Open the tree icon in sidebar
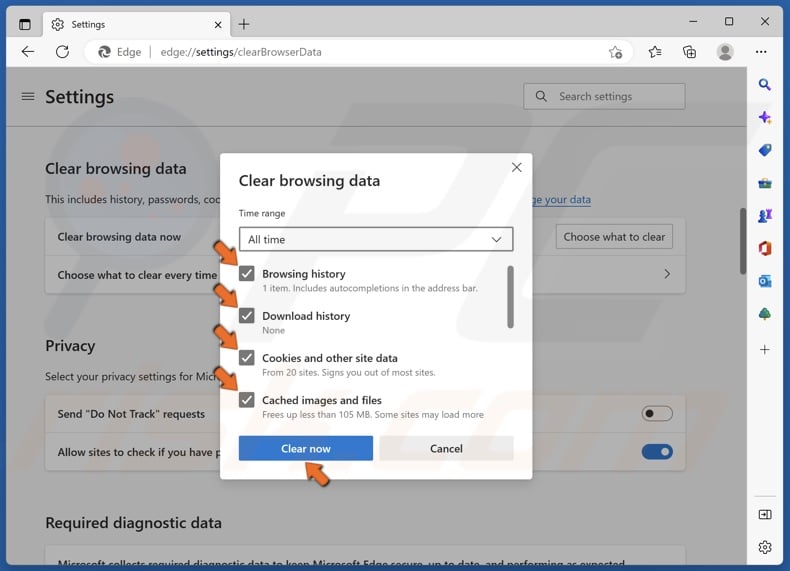Image resolution: width=790 pixels, height=571 pixels. click(765, 314)
